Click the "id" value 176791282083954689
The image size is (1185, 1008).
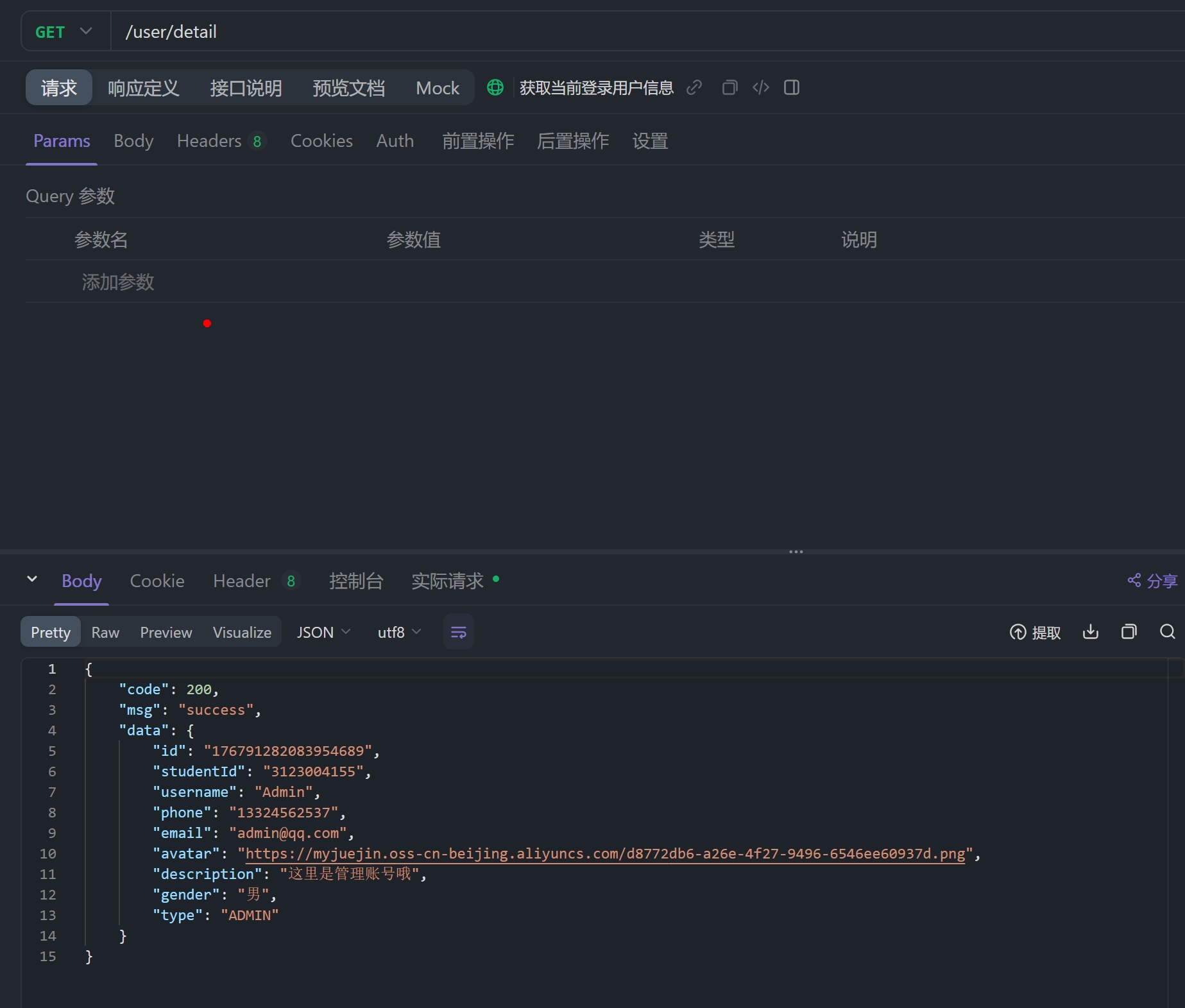pyautogui.click(x=288, y=751)
